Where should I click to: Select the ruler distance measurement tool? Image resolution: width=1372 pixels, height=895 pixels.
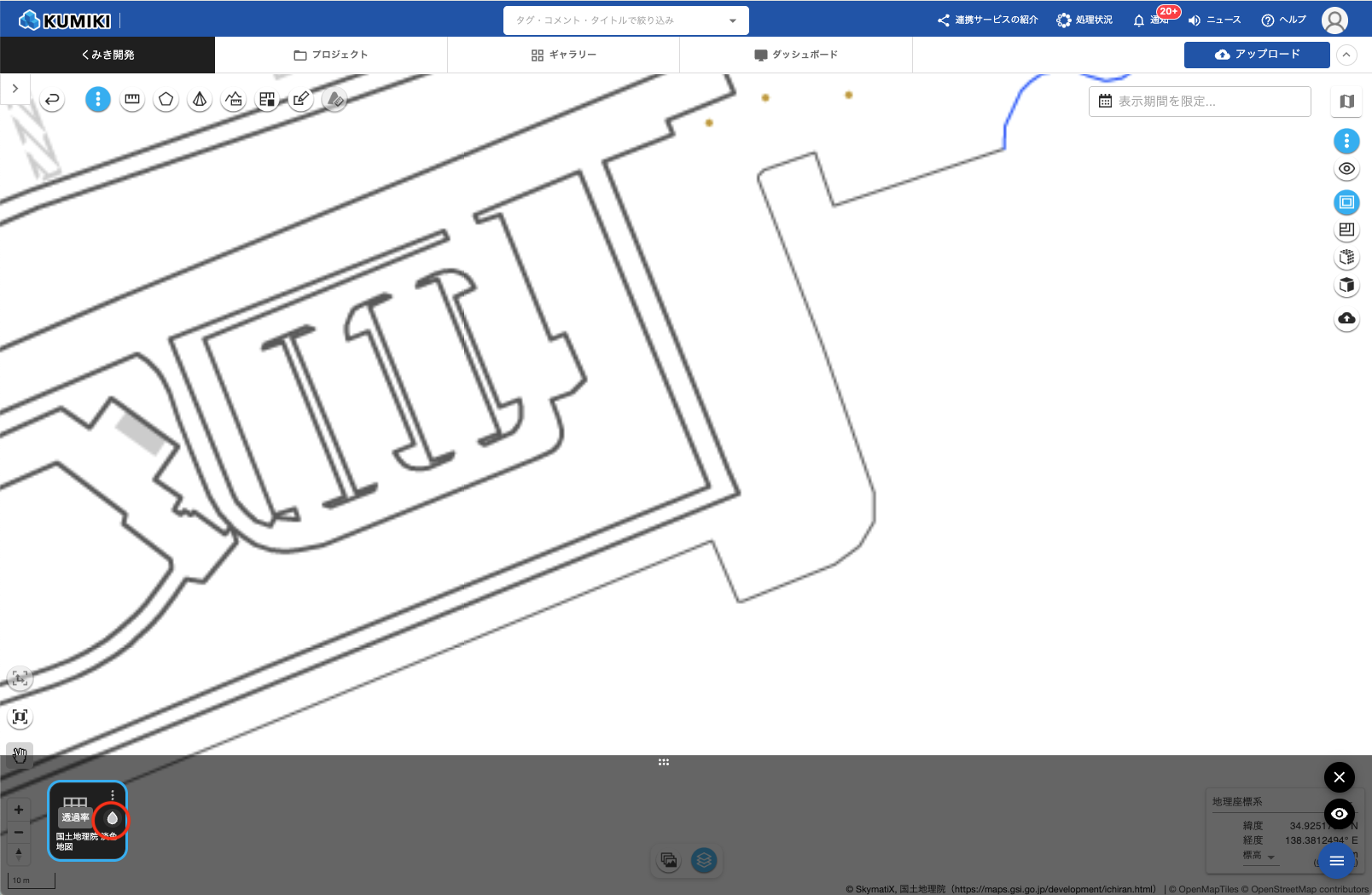(x=132, y=100)
